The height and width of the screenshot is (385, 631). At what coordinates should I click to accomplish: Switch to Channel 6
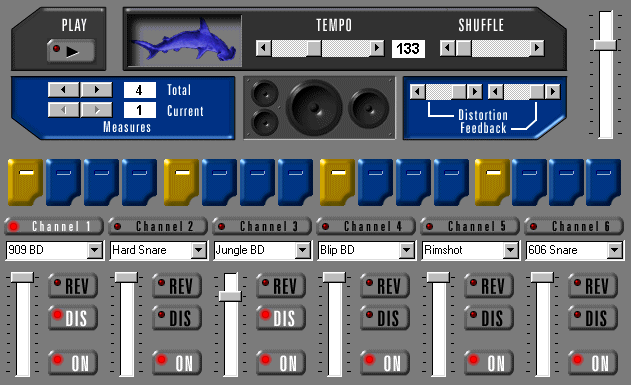pyautogui.click(x=574, y=226)
